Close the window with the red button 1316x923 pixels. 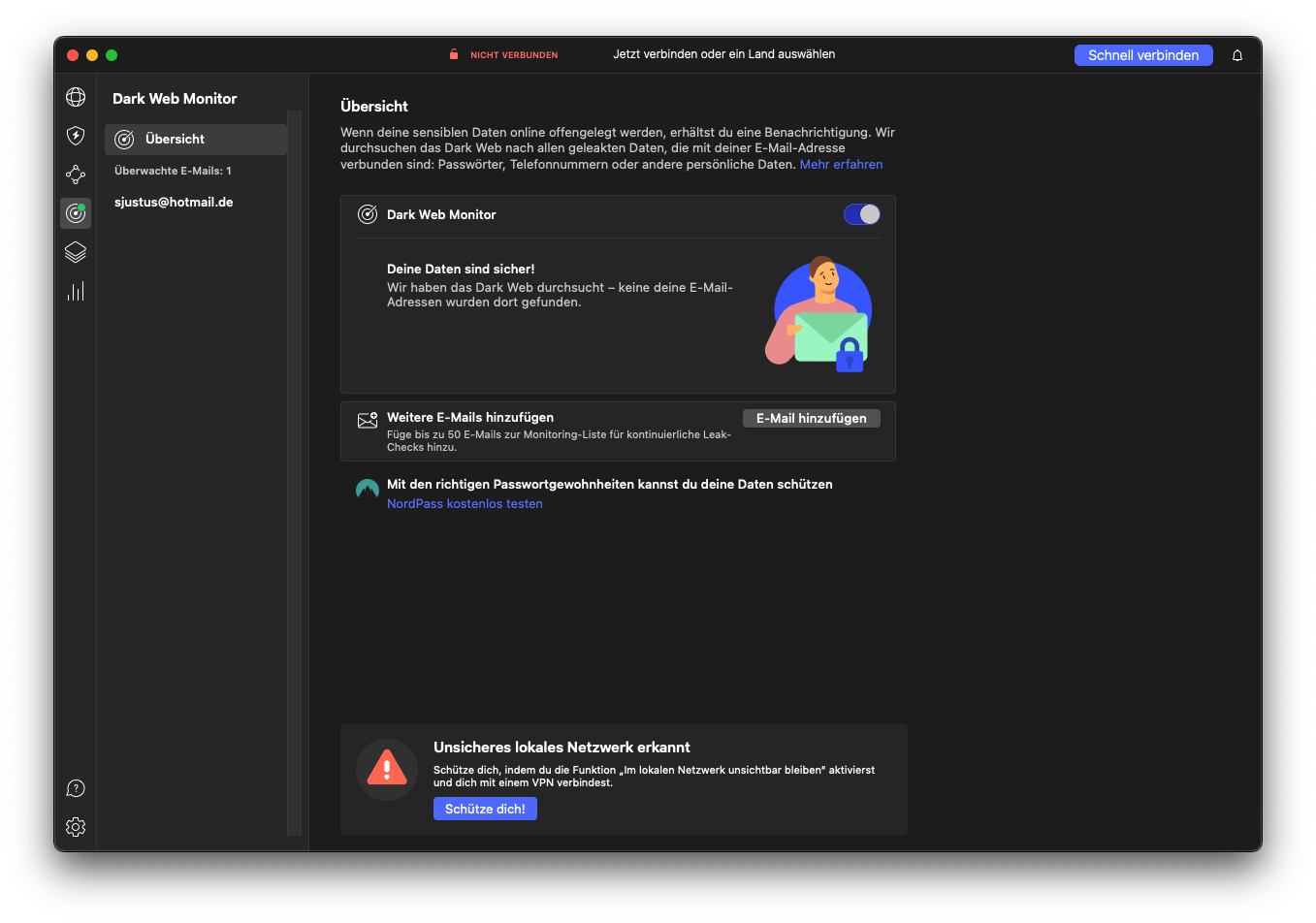tap(73, 55)
